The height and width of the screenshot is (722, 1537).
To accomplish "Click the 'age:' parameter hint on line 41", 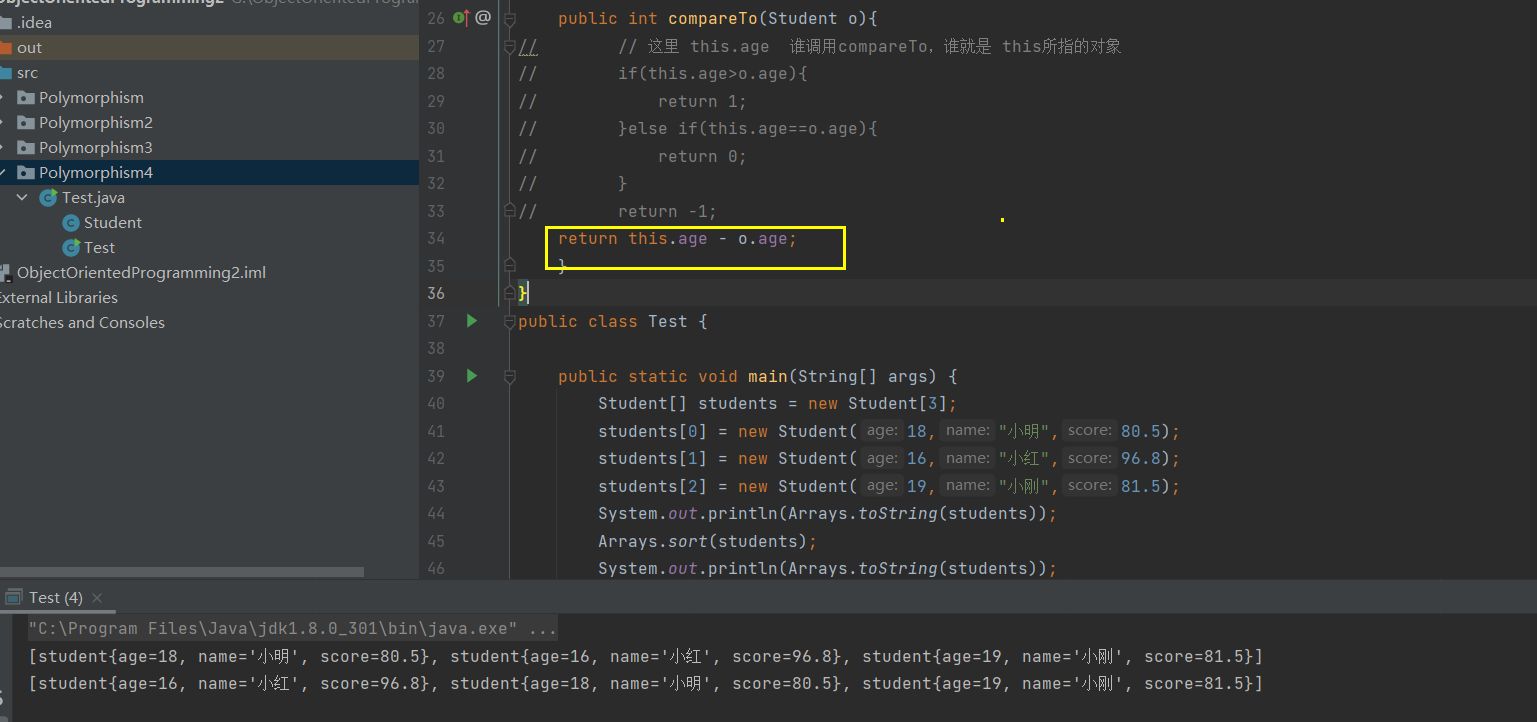I will click(x=882, y=430).
